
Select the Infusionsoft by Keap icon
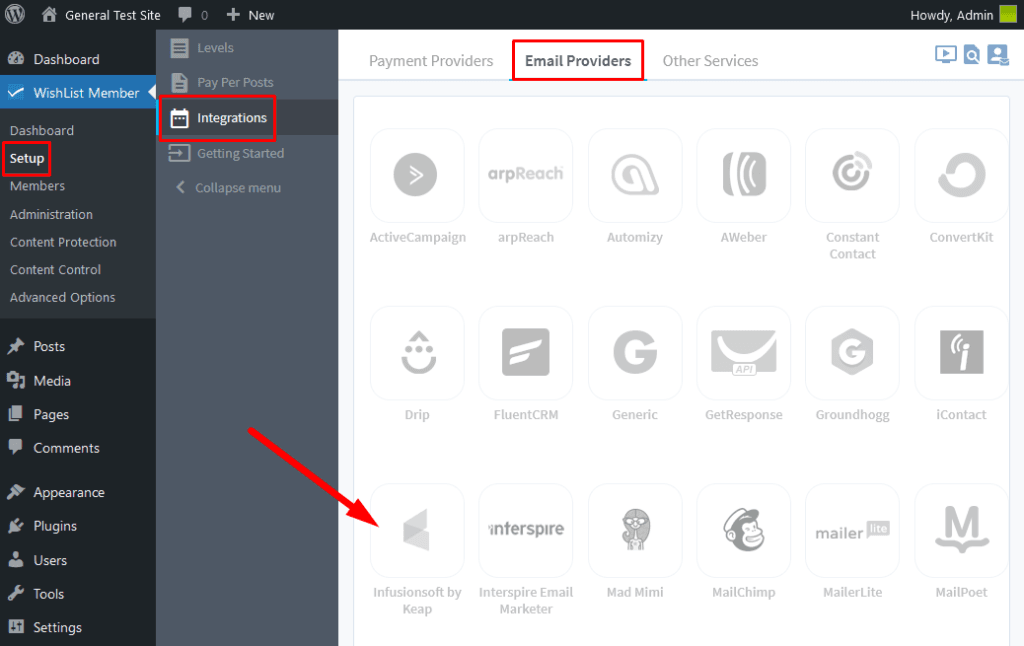417,530
